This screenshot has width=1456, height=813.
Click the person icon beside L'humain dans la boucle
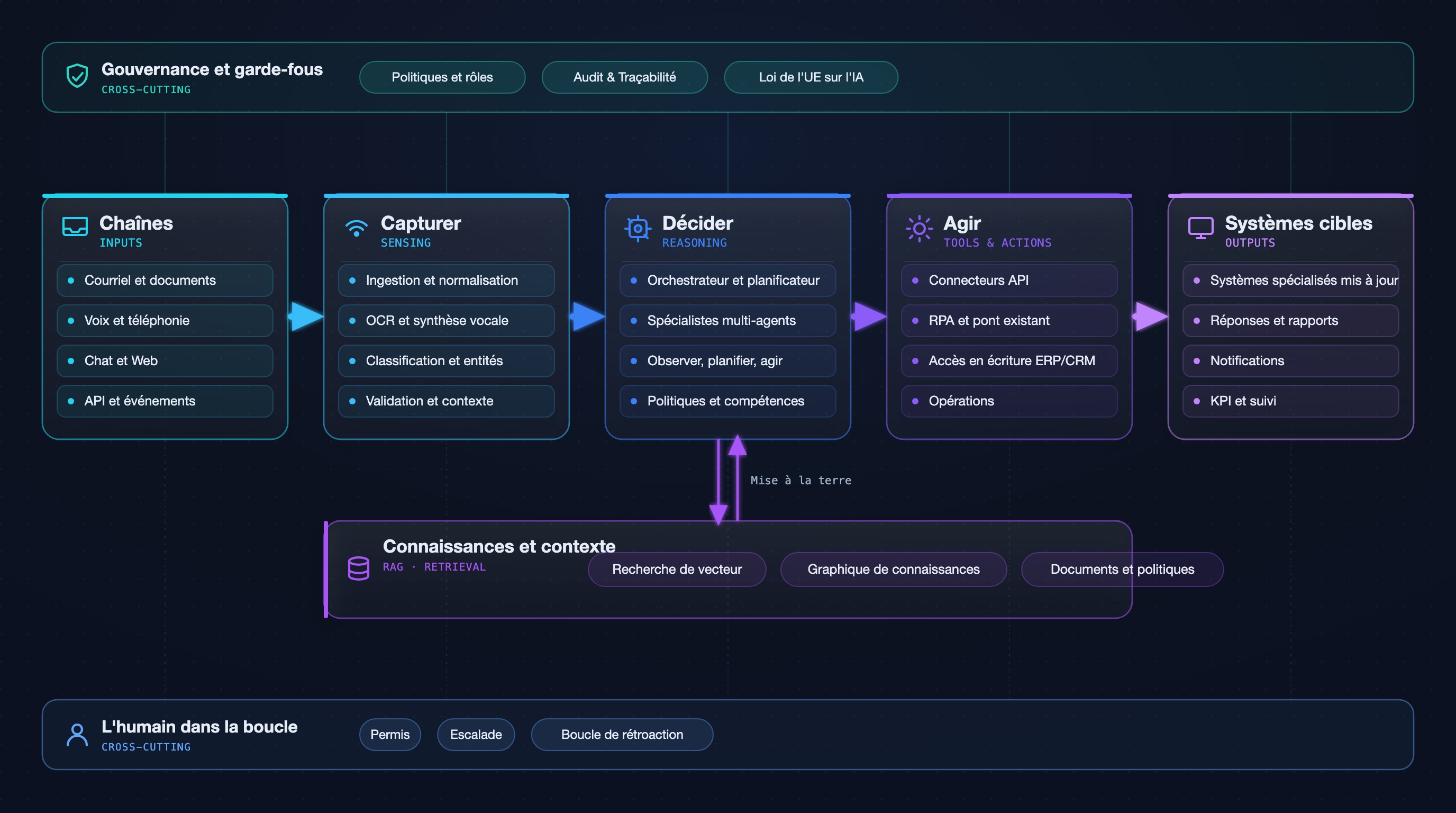pos(77,735)
